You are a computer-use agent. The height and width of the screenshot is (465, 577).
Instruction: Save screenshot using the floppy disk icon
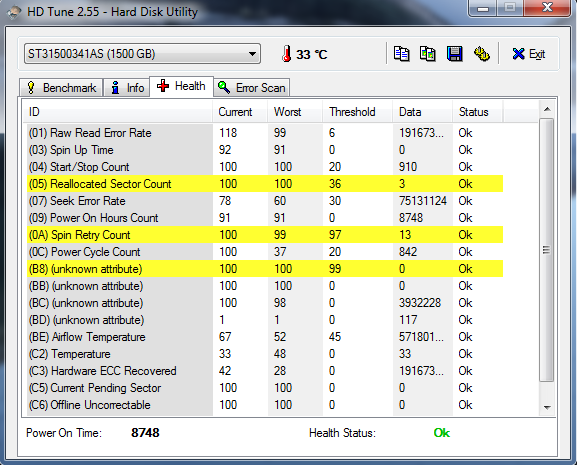click(x=454, y=54)
